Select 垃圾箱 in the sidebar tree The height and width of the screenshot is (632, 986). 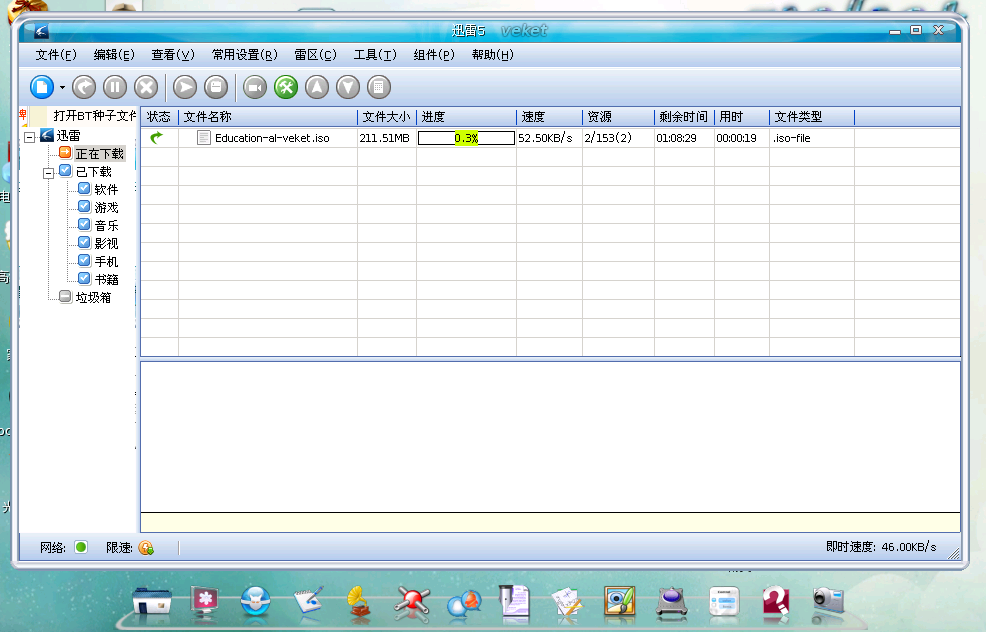(x=93, y=297)
